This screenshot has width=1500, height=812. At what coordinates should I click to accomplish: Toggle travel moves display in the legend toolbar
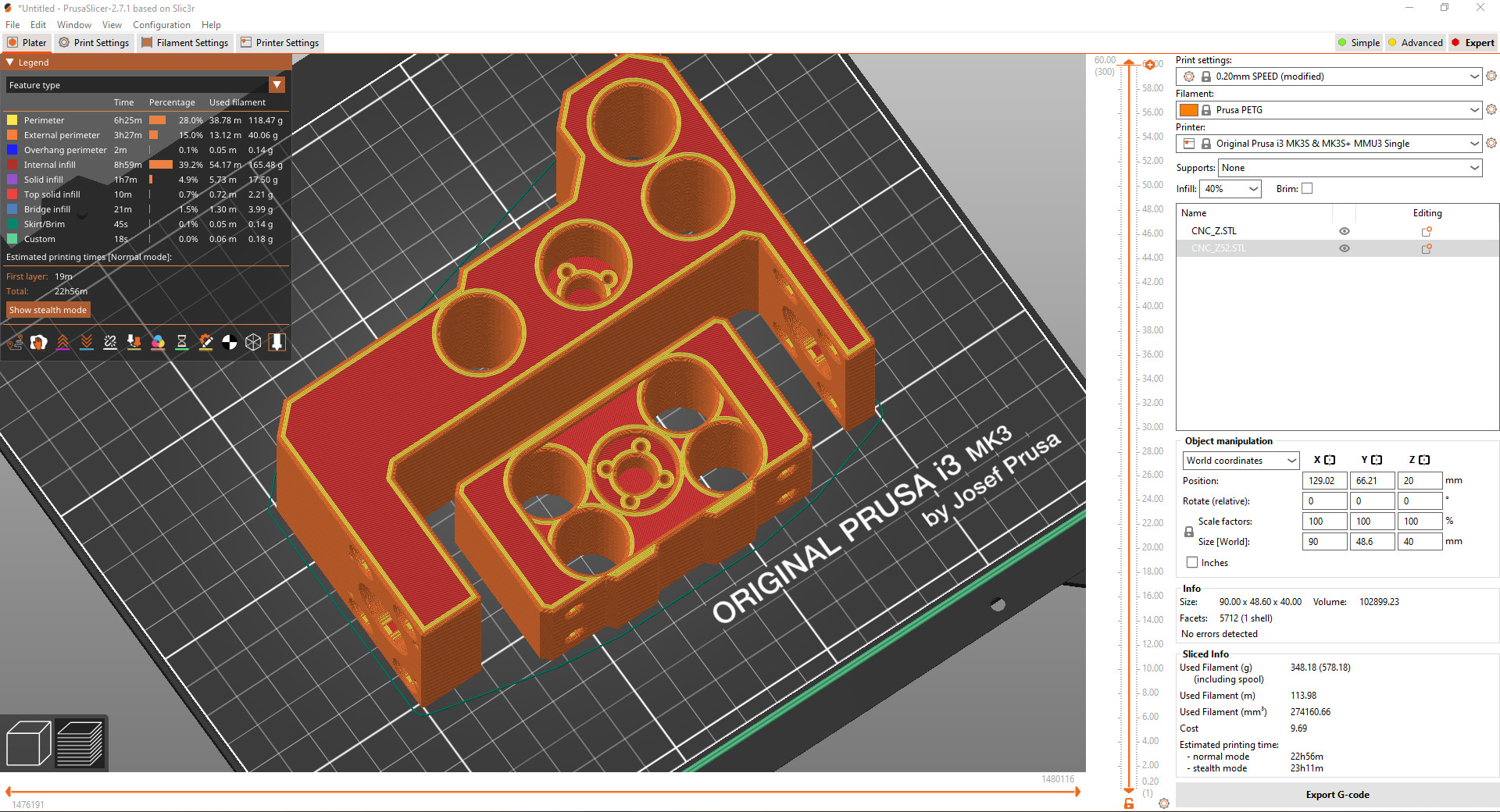[x=15, y=342]
